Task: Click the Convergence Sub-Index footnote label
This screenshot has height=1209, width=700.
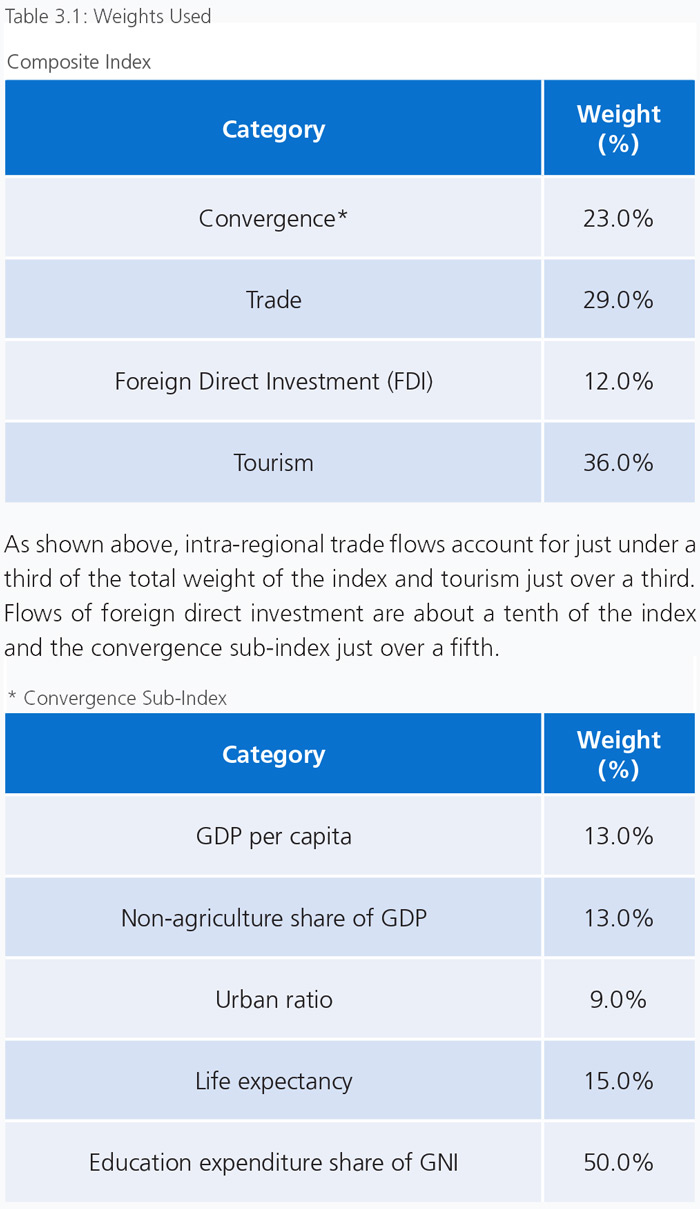Action: 117,698
